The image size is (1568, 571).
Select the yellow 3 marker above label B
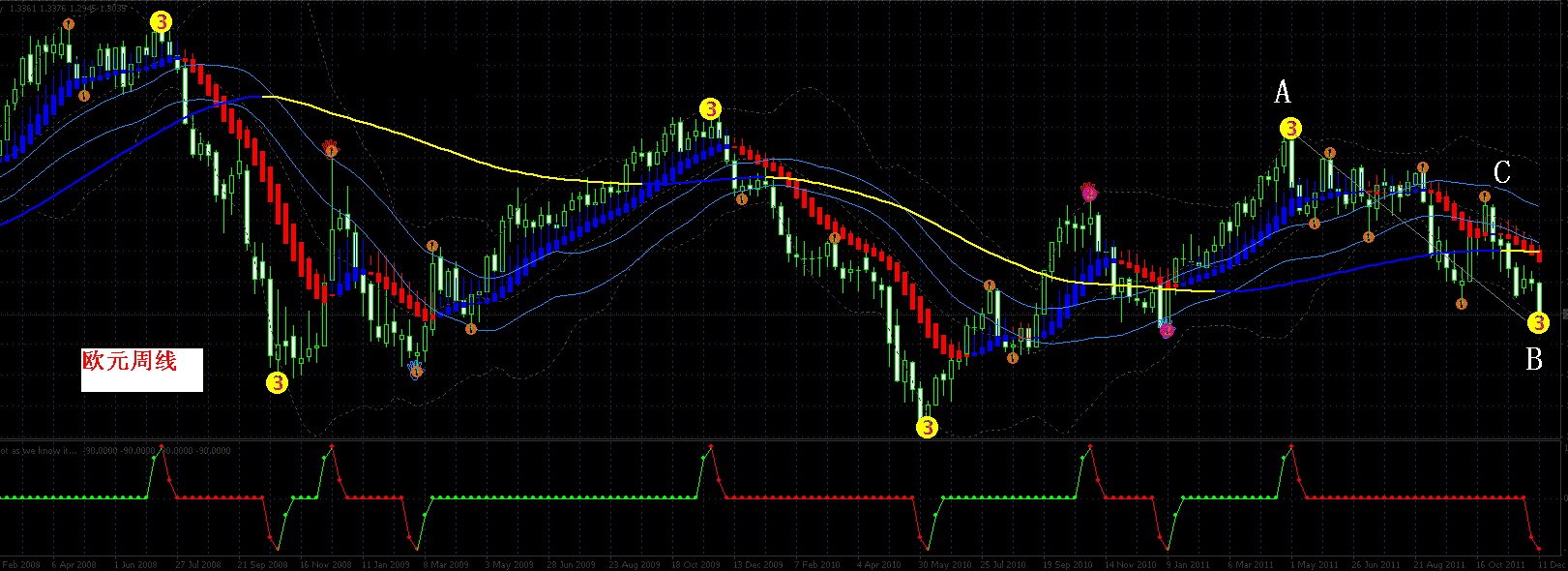(x=1538, y=322)
